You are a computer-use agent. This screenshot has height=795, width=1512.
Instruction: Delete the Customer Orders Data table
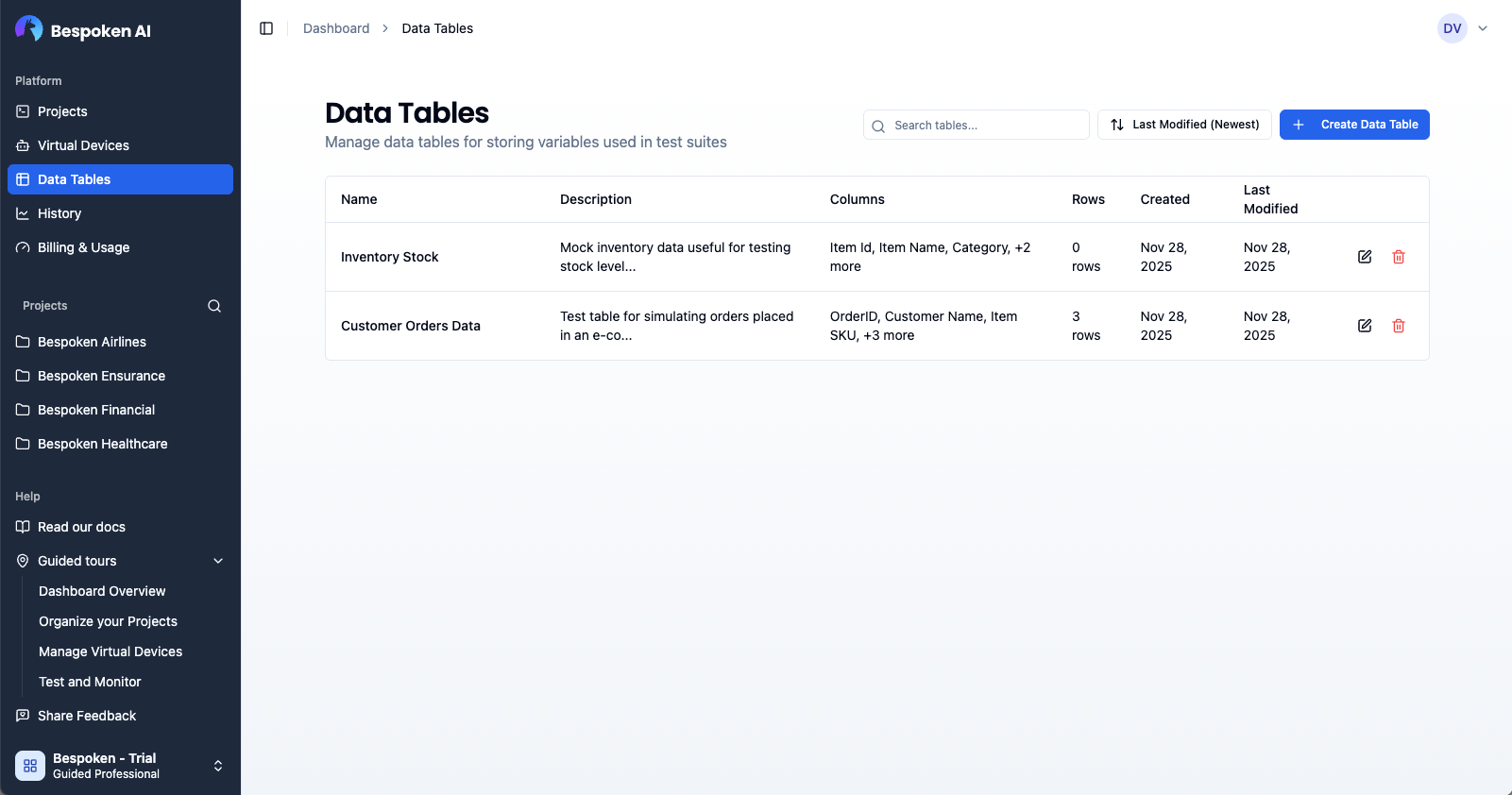[x=1399, y=326]
